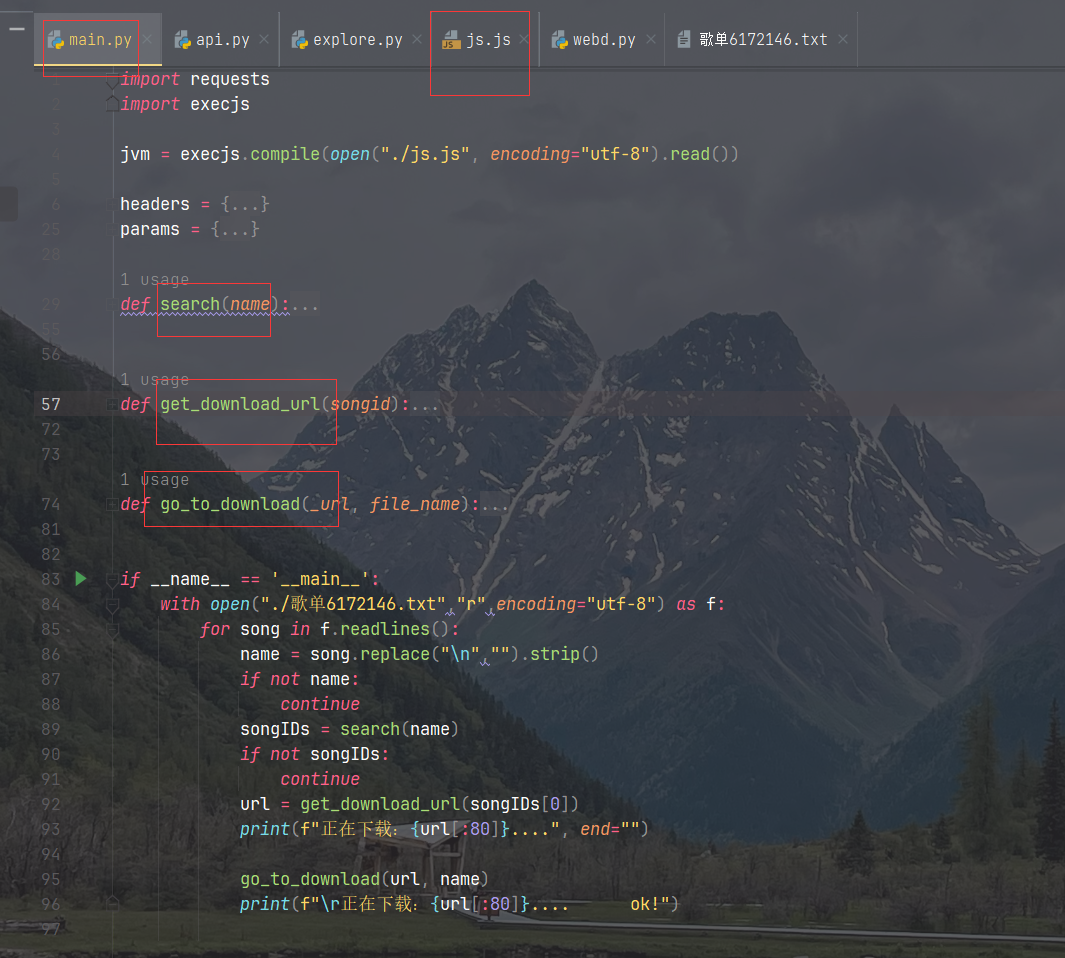
Task: Click the get_download_url function name in its definition
Action: pyautogui.click(x=240, y=404)
